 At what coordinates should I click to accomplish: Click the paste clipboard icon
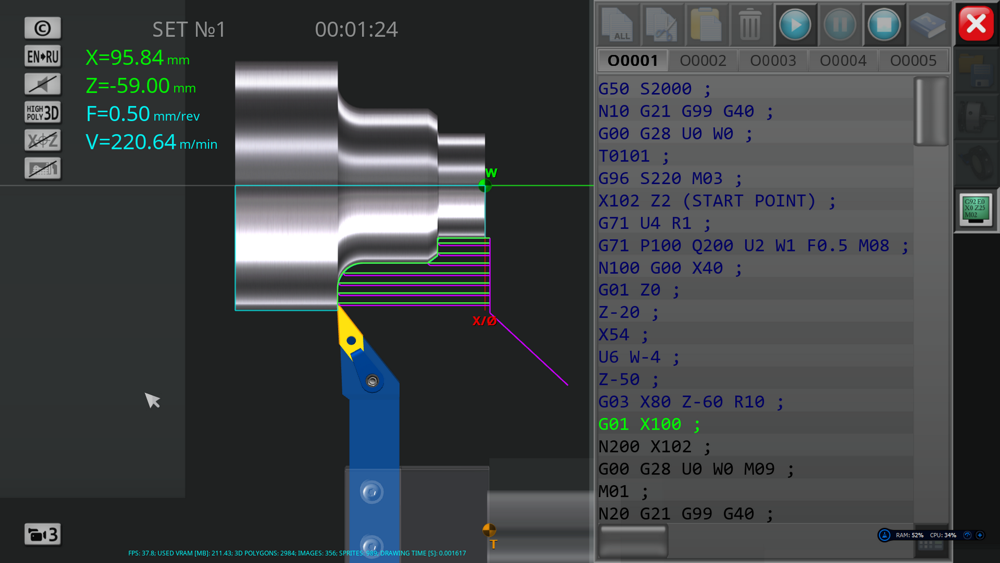click(x=705, y=25)
